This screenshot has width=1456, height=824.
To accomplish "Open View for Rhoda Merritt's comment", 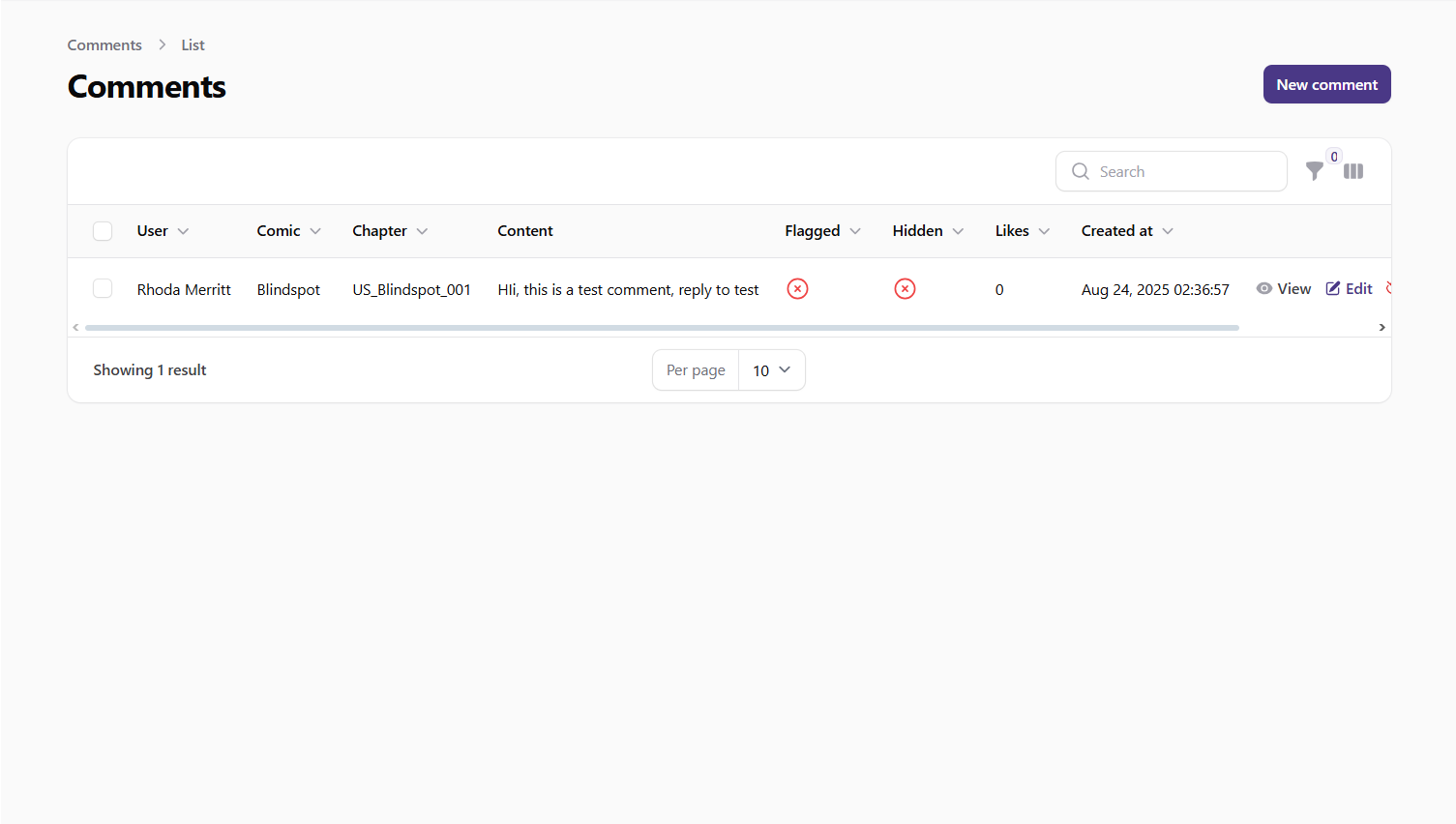I will pos(1291,288).
